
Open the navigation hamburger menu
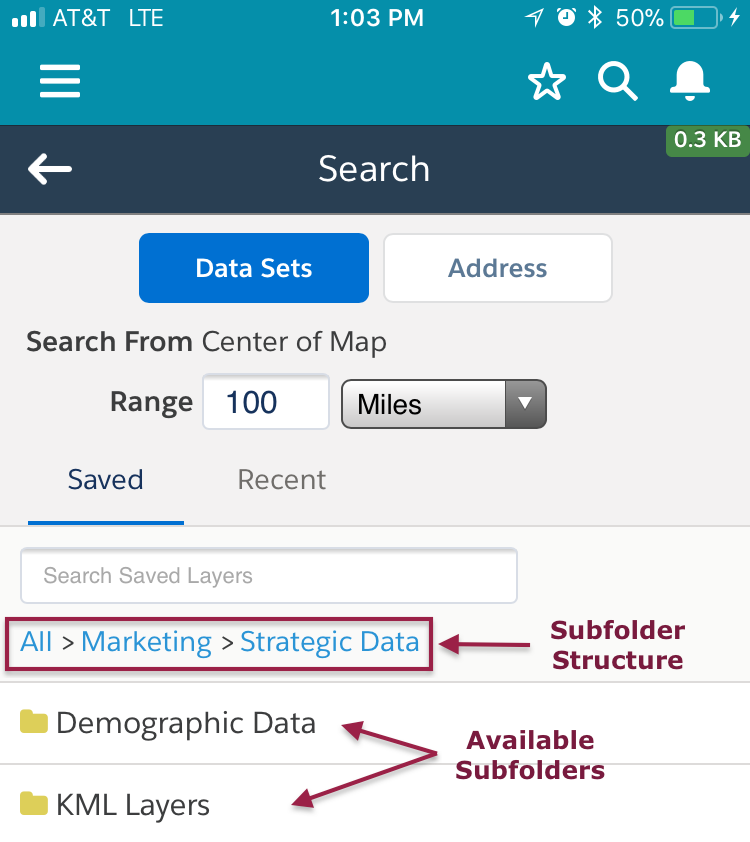(x=60, y=81)
